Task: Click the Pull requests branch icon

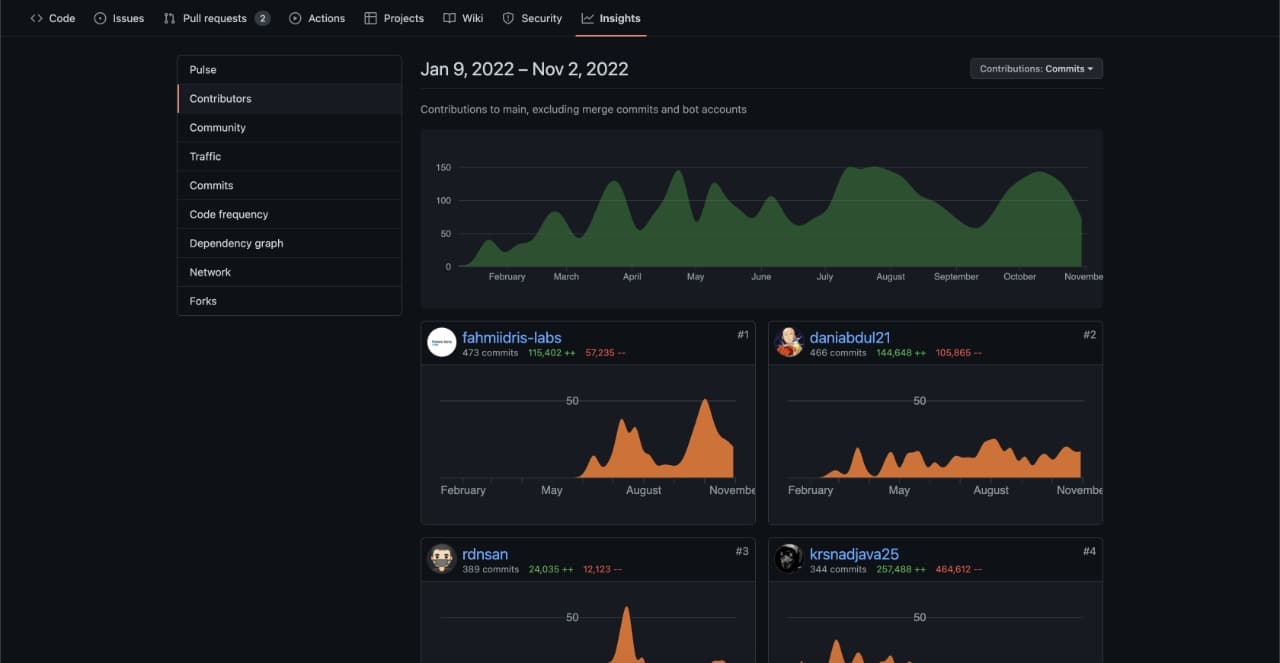Action: coord(169,18)
